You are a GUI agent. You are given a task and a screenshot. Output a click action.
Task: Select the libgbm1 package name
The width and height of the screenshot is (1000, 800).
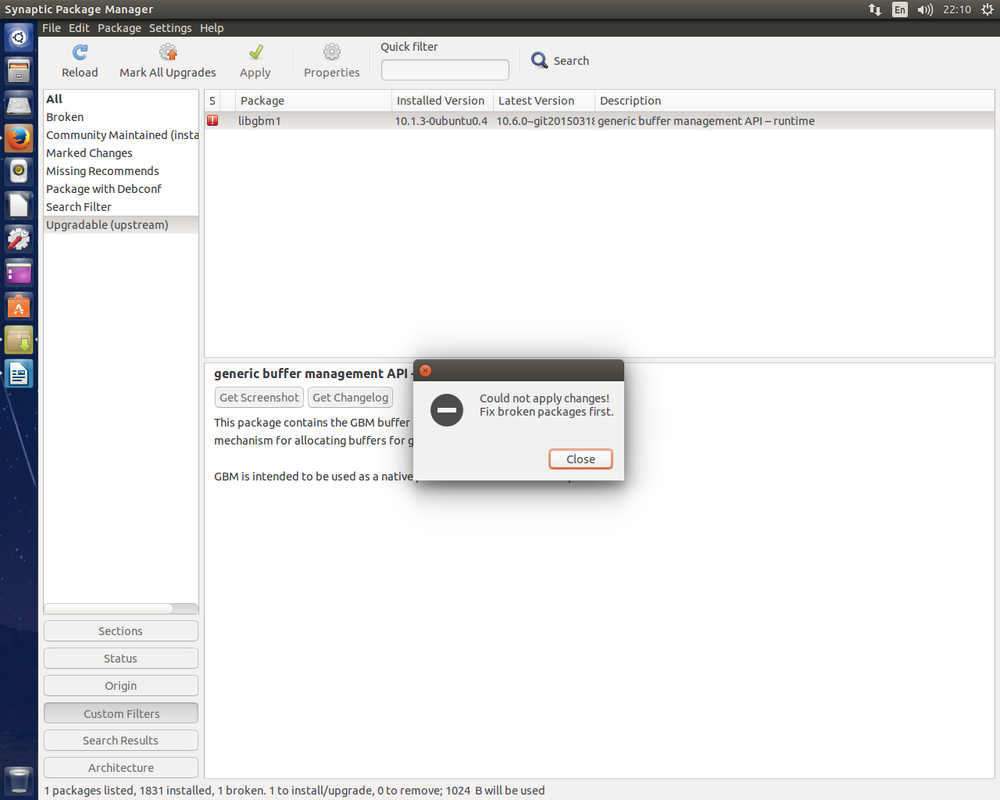tap(260, 121)
